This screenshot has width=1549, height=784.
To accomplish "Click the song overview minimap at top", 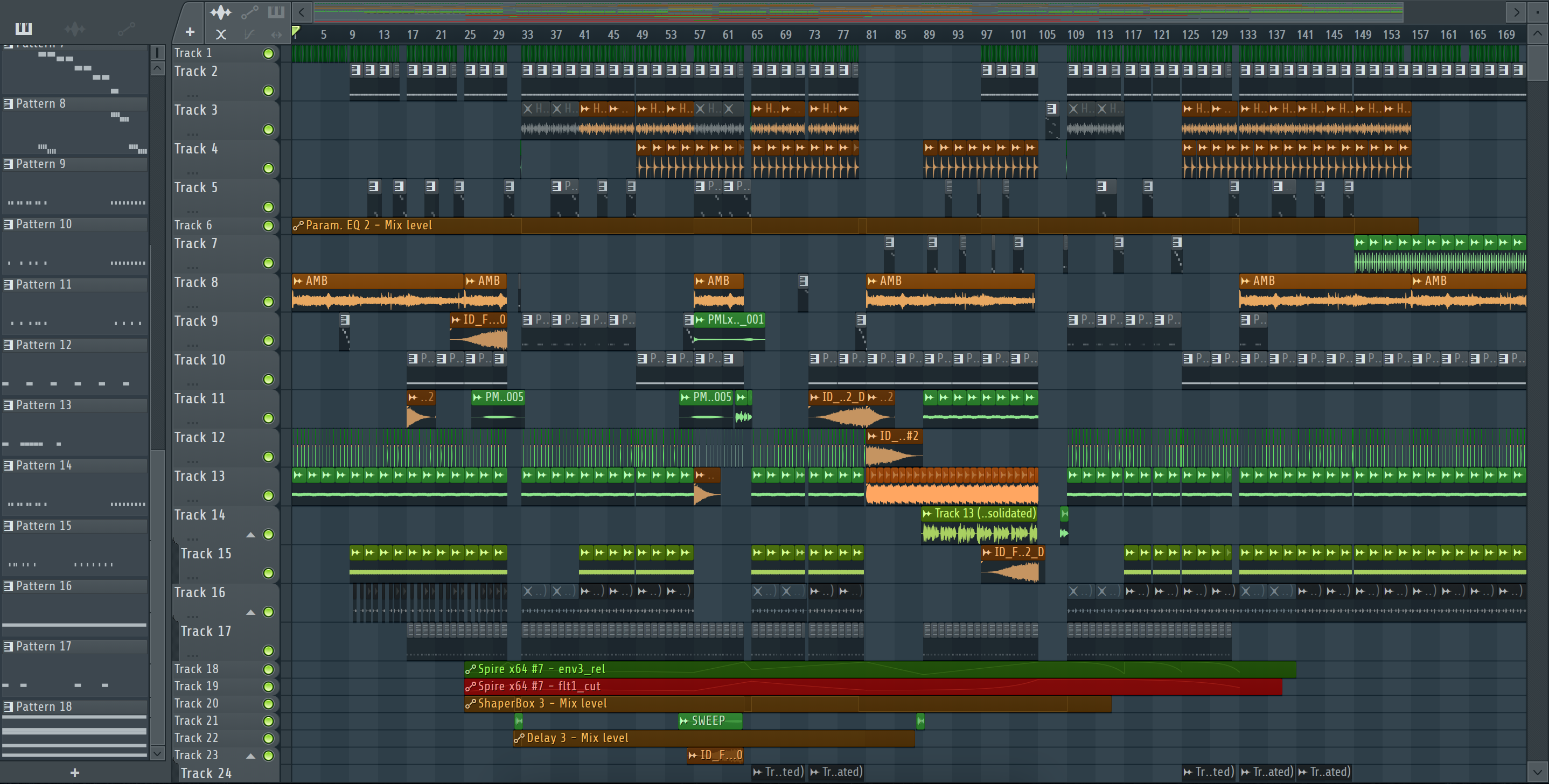I will pyautogui.click(x=859, y=11).
